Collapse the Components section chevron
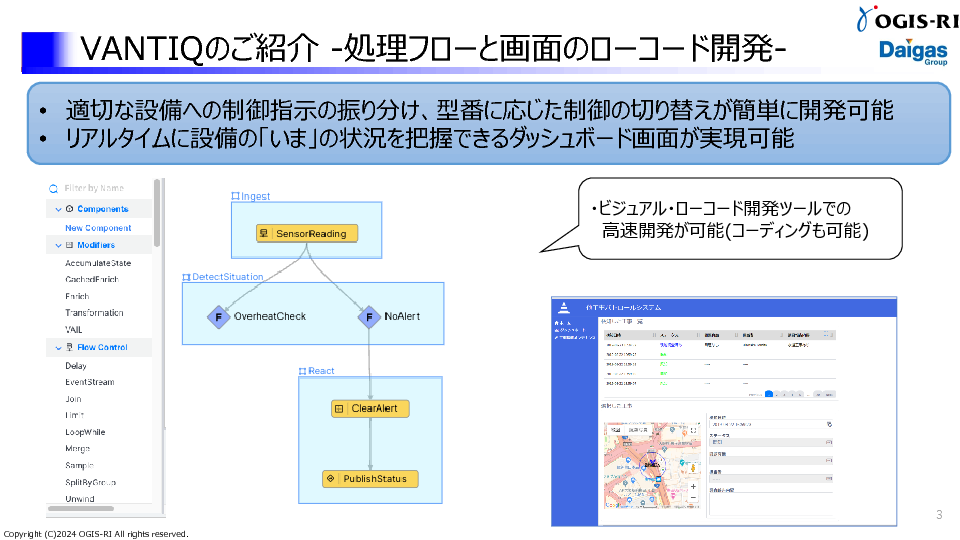The height and width of the screenshot is (540, 960). [57, 209]
